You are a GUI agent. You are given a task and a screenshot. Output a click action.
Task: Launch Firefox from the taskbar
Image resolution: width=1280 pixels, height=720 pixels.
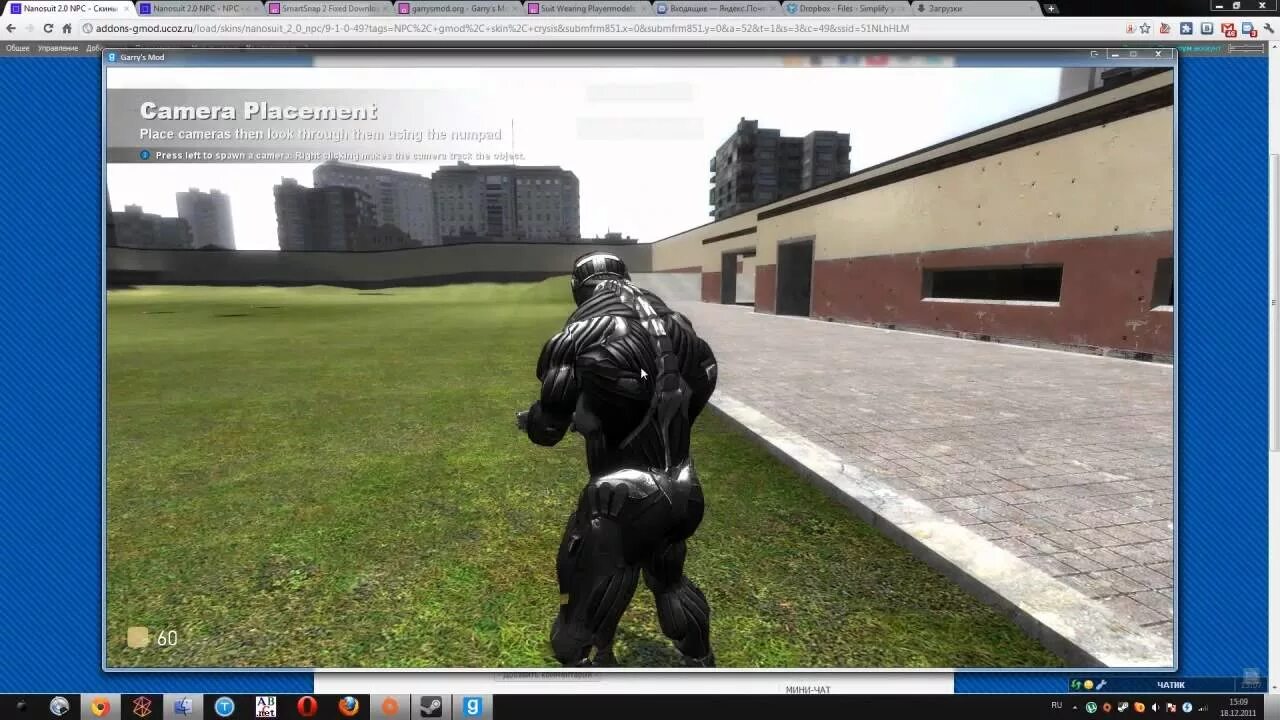tap(348, 707)
